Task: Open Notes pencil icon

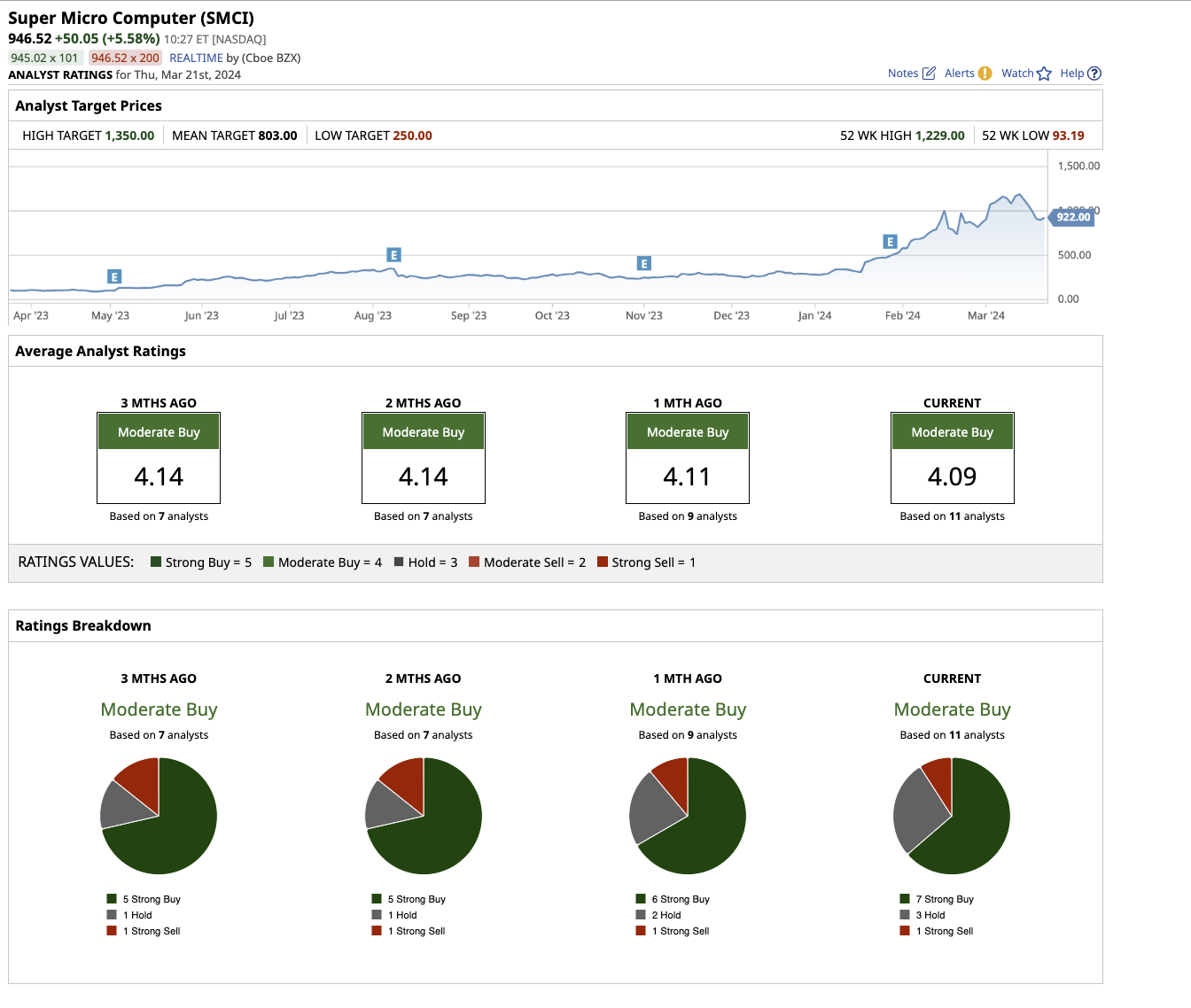Action: coord(929,74)
